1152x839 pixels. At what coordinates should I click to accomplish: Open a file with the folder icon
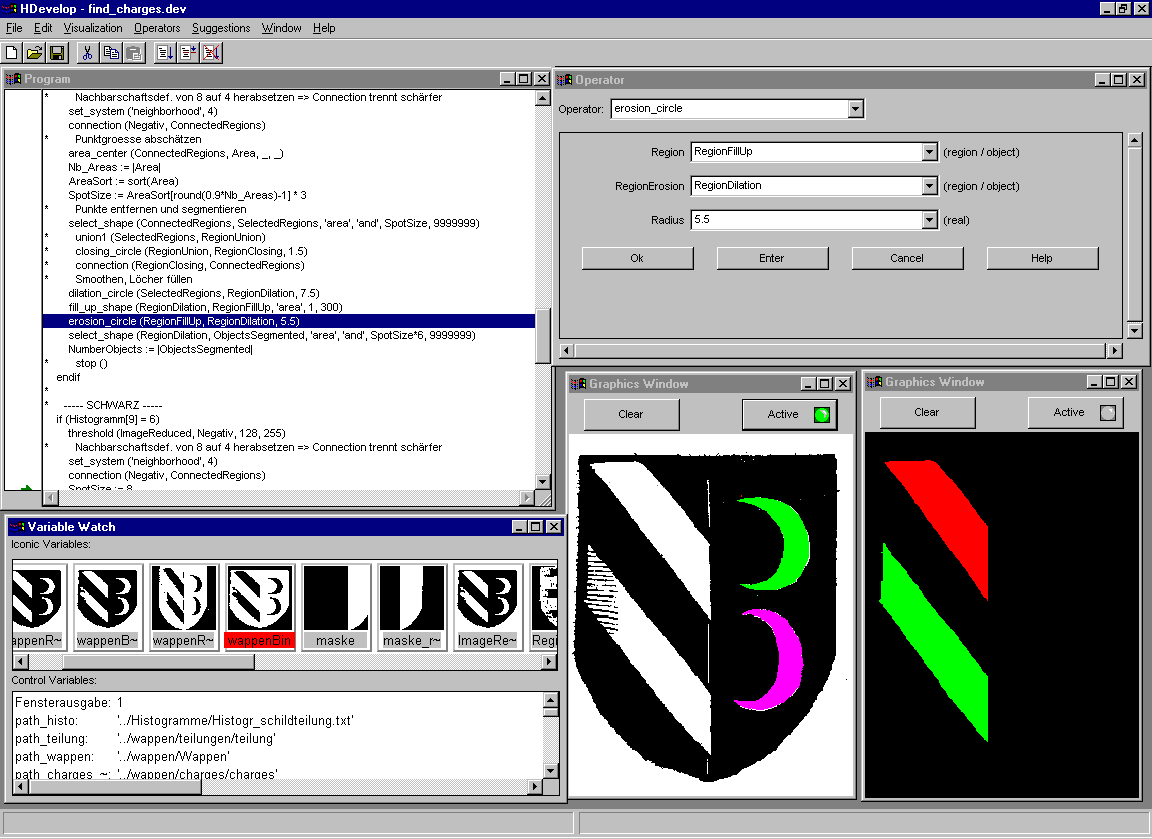point(34,53)
